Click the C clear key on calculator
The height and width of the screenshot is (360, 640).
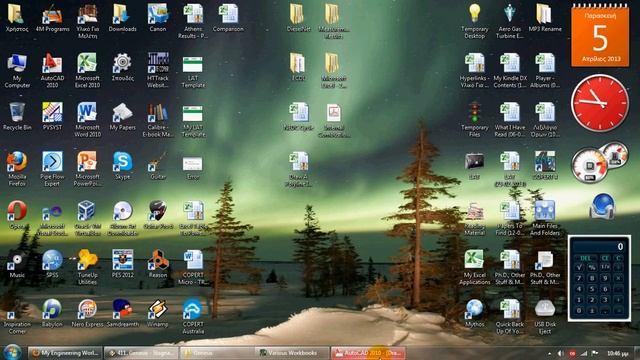[x=619, y=258]
